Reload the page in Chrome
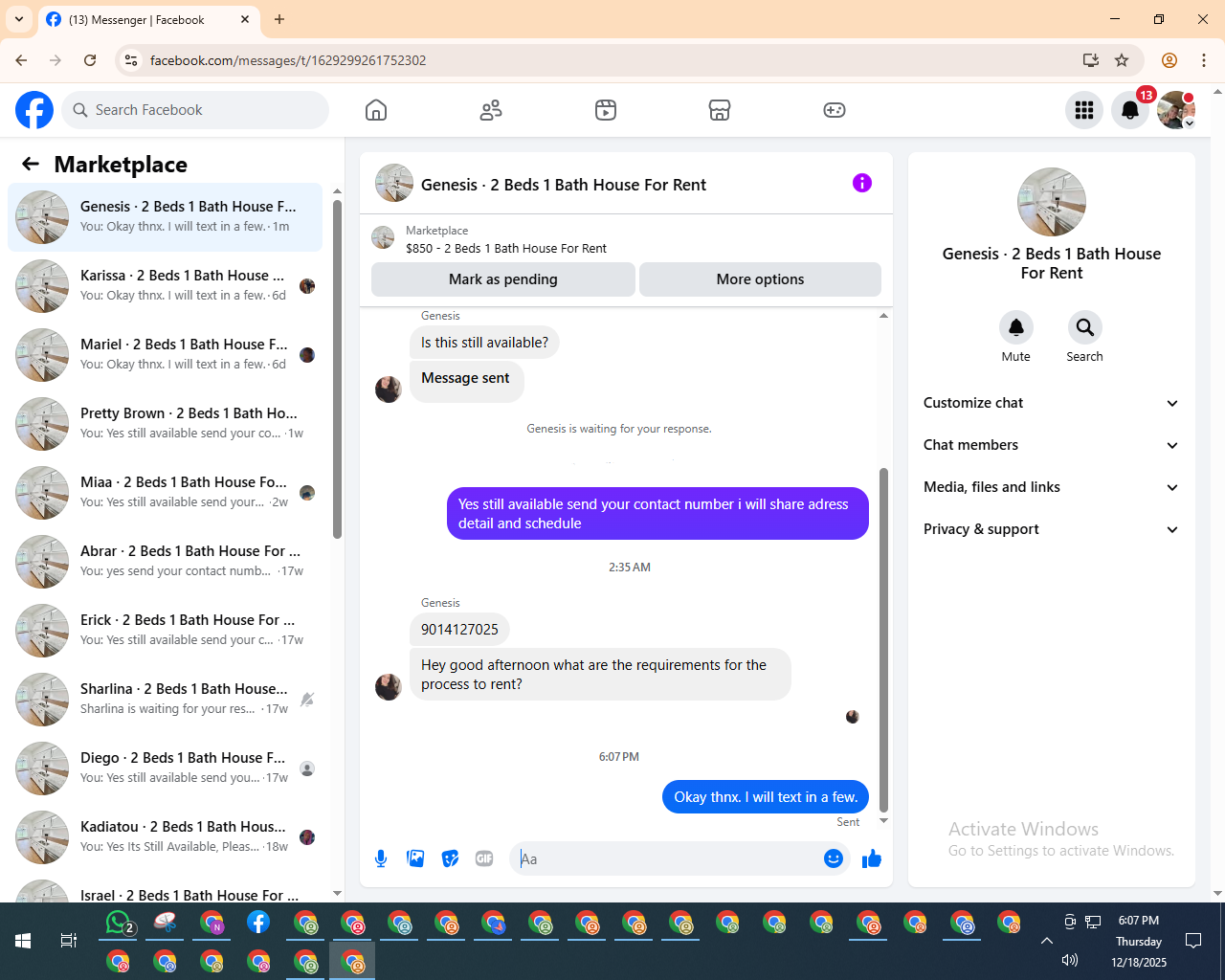Screen dimensions: 1225x980 coord(90,60)
